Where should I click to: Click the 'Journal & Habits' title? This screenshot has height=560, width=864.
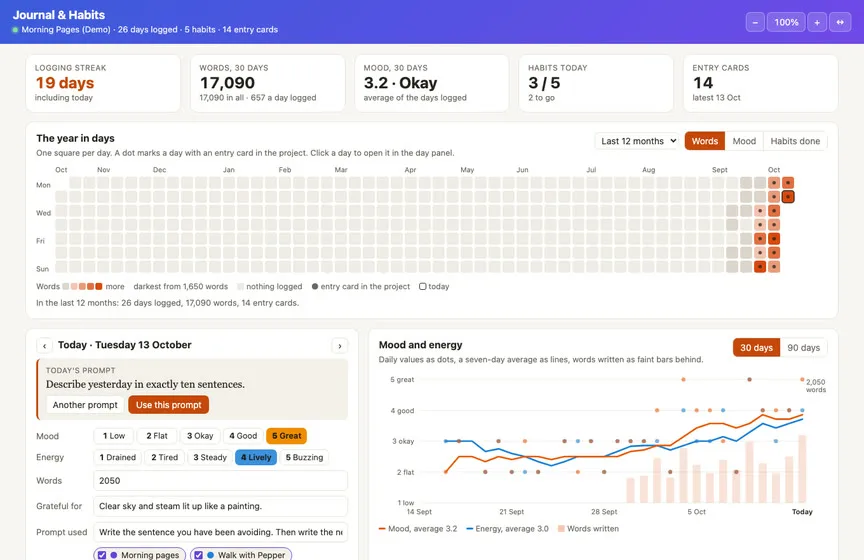59,15
